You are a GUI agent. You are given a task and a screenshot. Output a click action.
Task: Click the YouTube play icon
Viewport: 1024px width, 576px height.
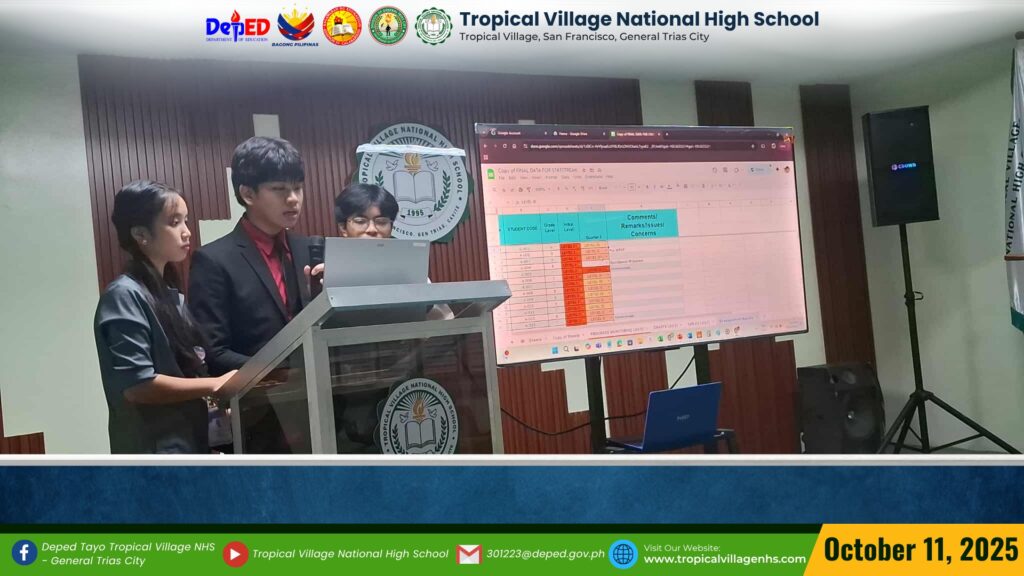point(235,553)
